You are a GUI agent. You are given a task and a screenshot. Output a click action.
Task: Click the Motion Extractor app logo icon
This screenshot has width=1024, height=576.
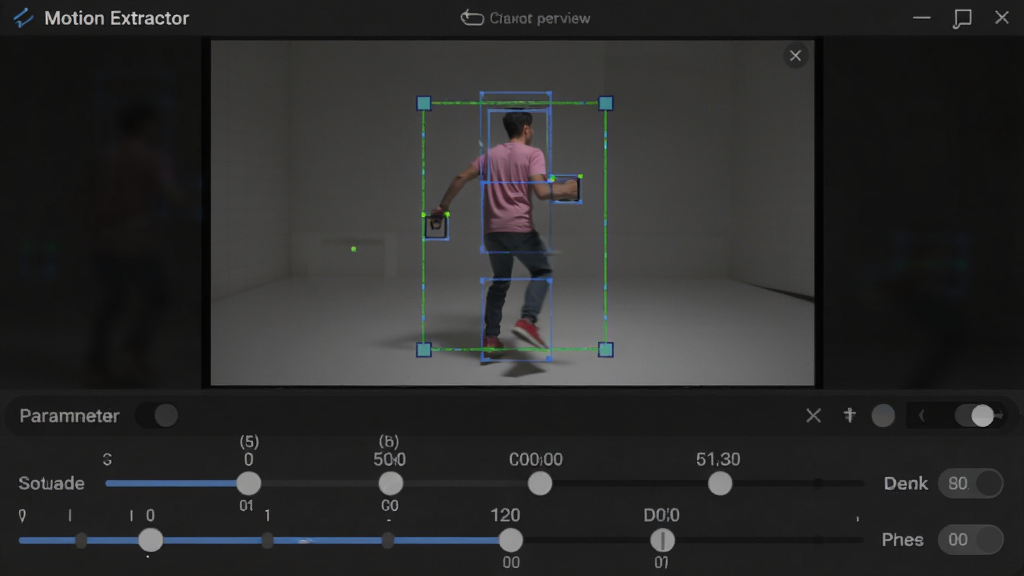[23, 18]
